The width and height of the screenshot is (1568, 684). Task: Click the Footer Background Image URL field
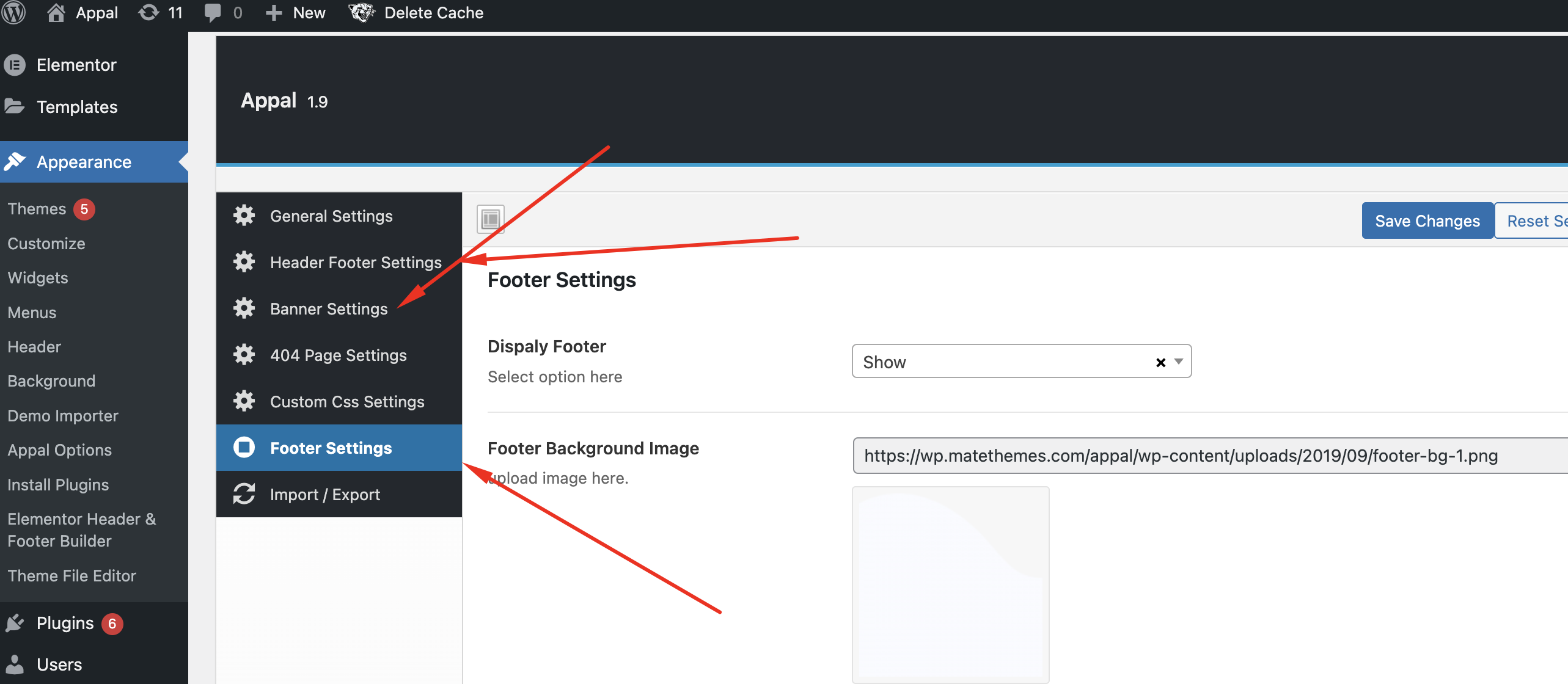(1210, 456)
